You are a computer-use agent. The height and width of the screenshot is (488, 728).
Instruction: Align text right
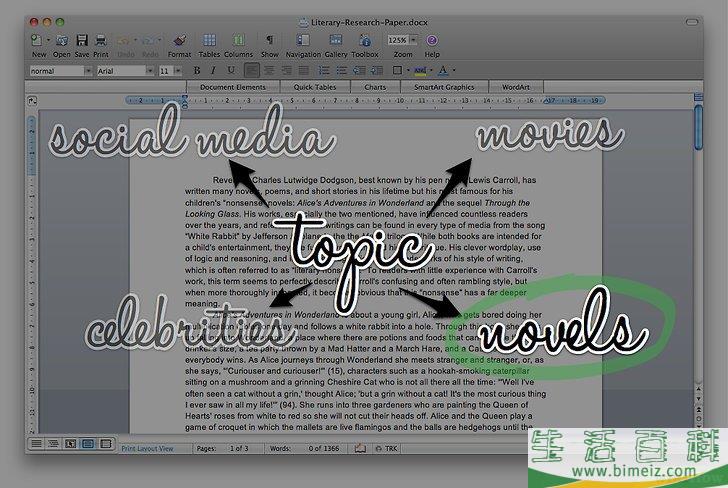click(x=286, y=71)
